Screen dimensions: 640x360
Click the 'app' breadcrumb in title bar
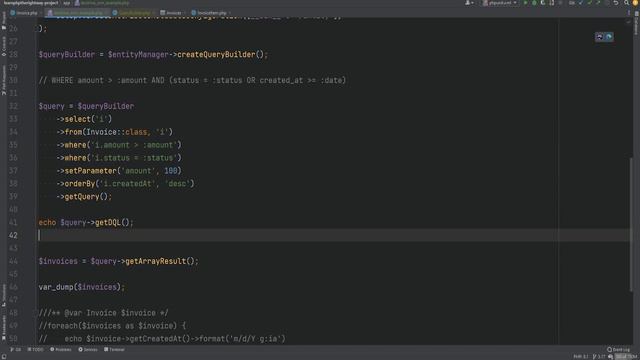[x=67, y=3]
